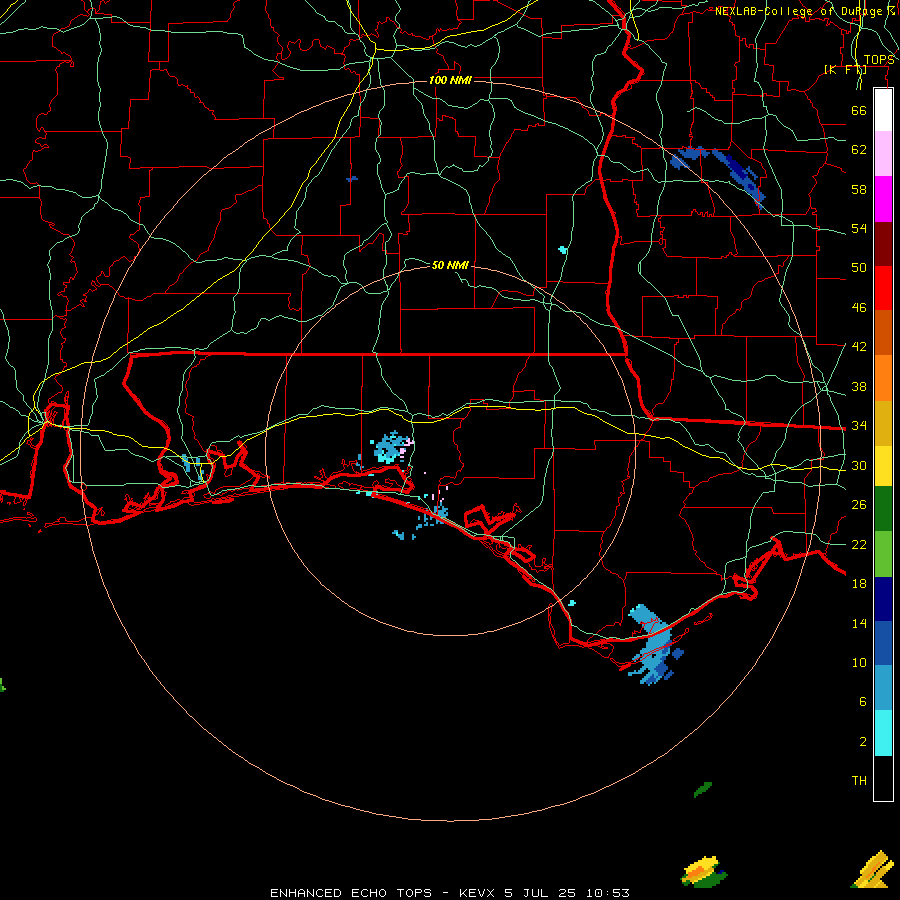Click the K FT units label
This screenshot has width=900, height=900.
845,70
